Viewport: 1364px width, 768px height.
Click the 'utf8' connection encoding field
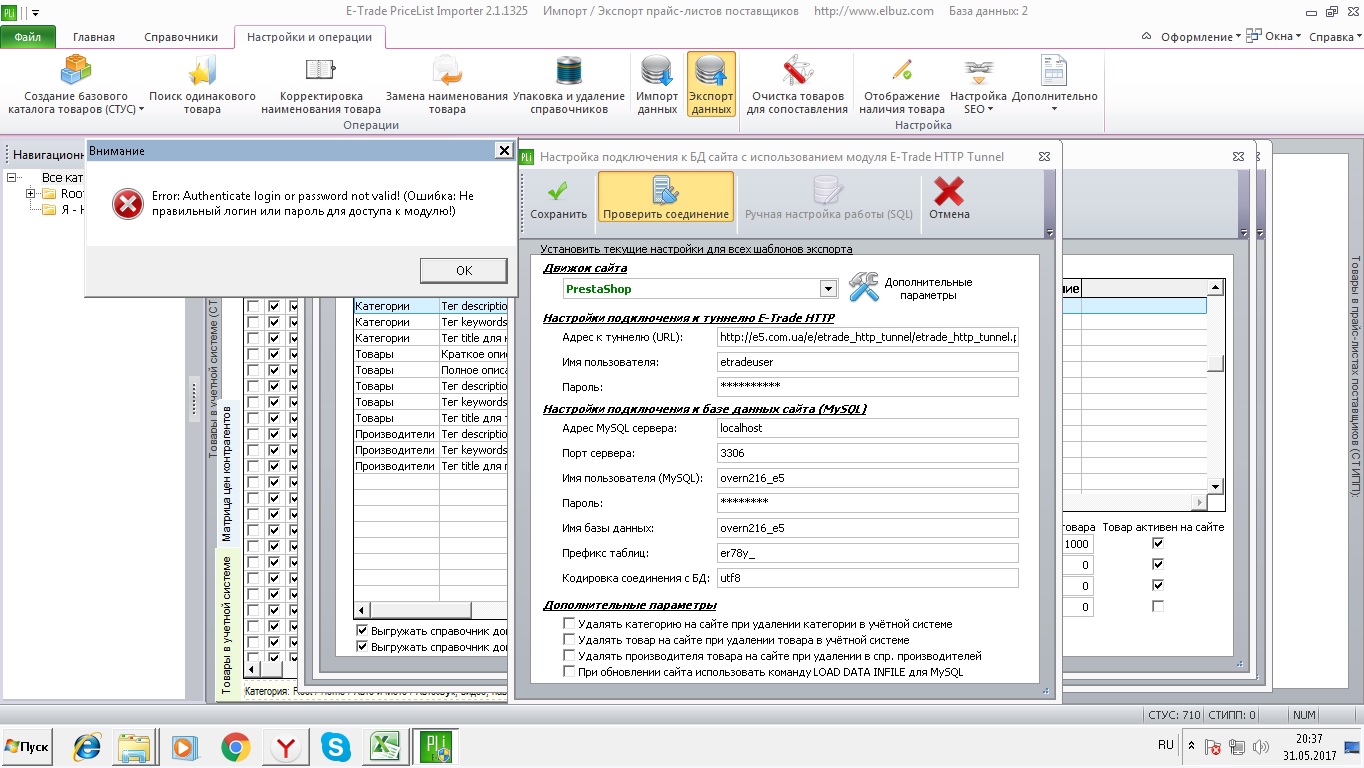tap(868, 578)
